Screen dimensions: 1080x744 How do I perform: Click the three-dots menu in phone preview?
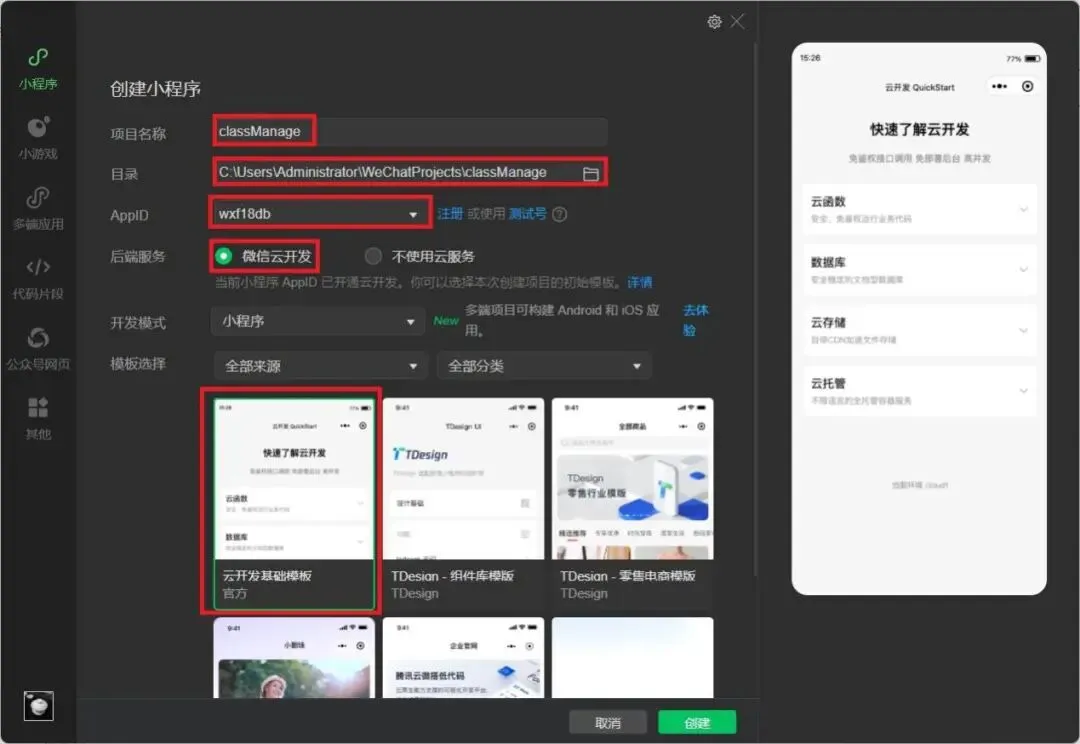pos(999,86)
